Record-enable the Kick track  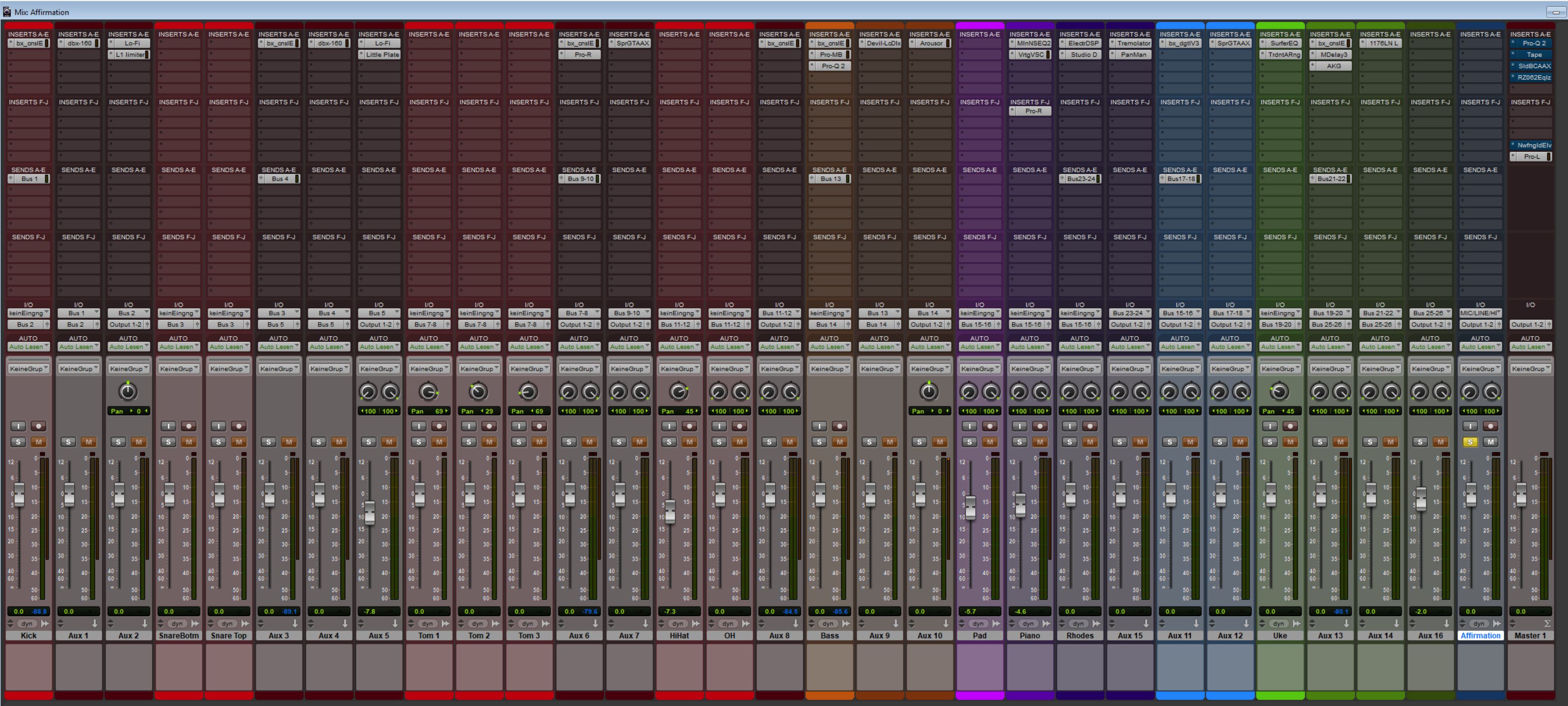click(38, 426)
